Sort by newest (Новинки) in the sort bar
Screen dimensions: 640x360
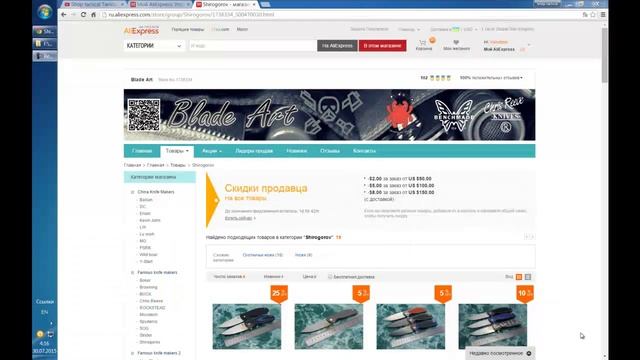(273, 277)
